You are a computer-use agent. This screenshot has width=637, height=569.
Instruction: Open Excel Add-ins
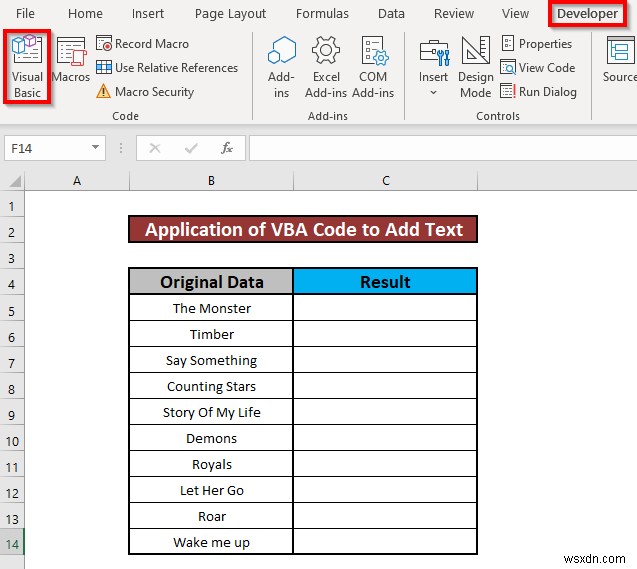point(326,67)
